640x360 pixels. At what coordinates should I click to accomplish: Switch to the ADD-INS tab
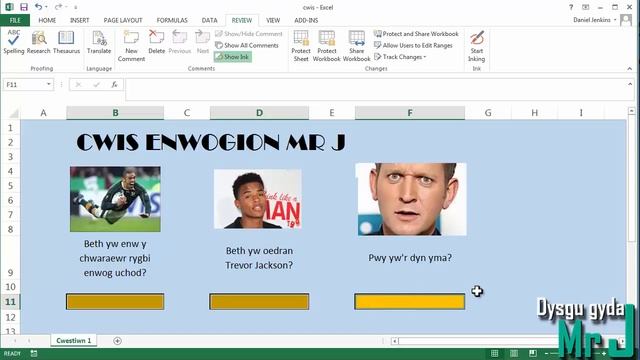tap(306, 20)
